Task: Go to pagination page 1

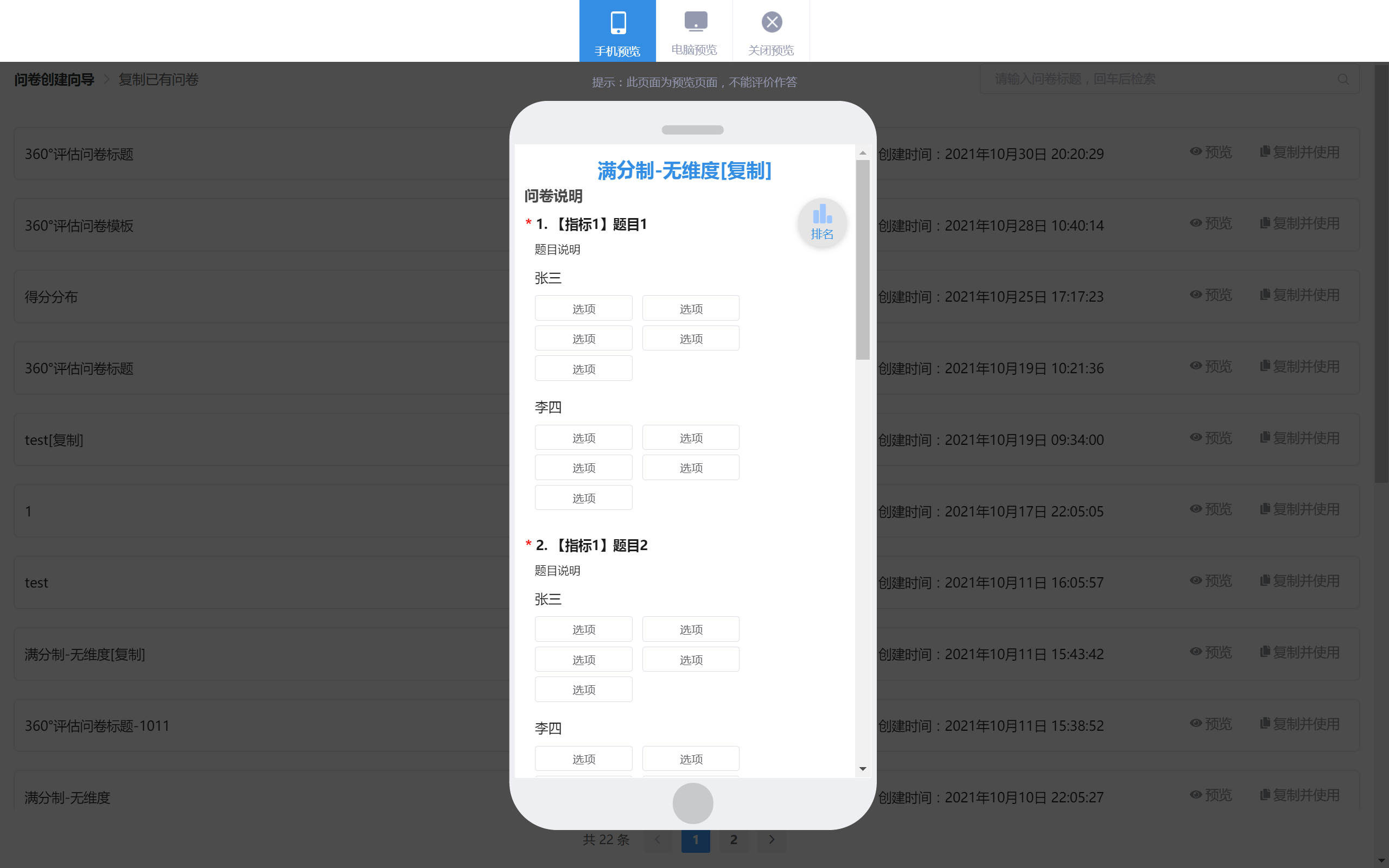Action: 696,840
